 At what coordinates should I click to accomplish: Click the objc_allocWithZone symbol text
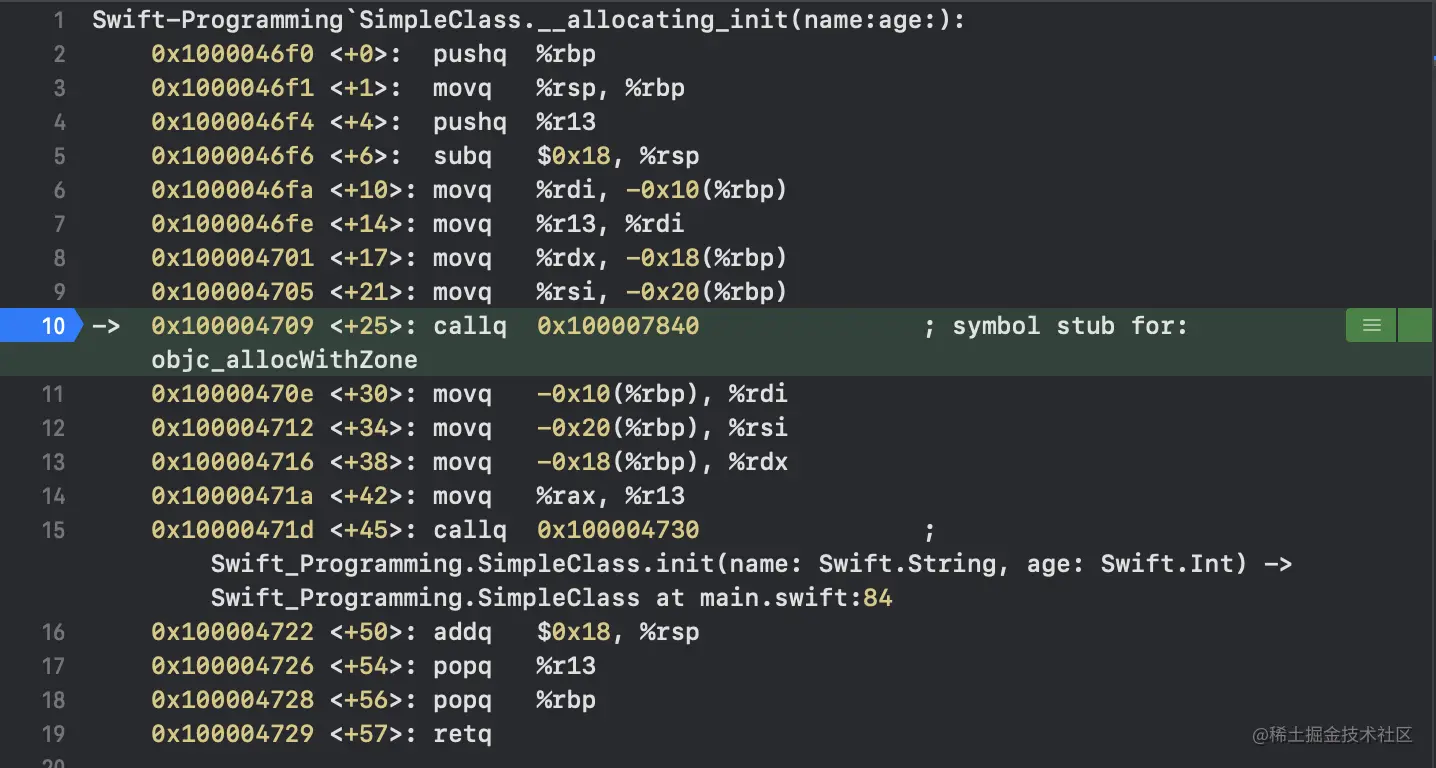point(284,360)
